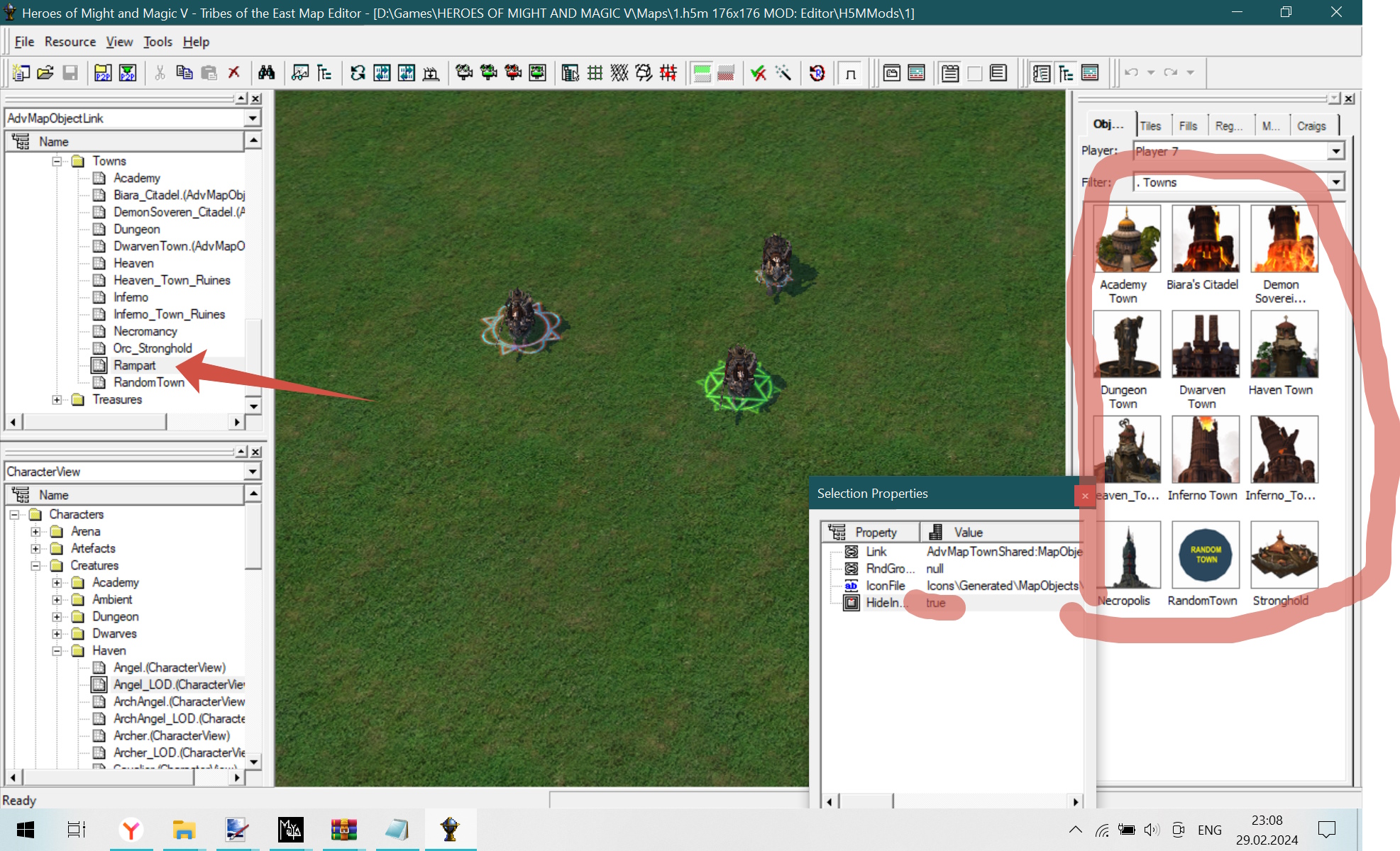This screenshot has width=1400, height=851.
Task: Expand the Dungeon creatures folder
Action: tap(57, 616)
